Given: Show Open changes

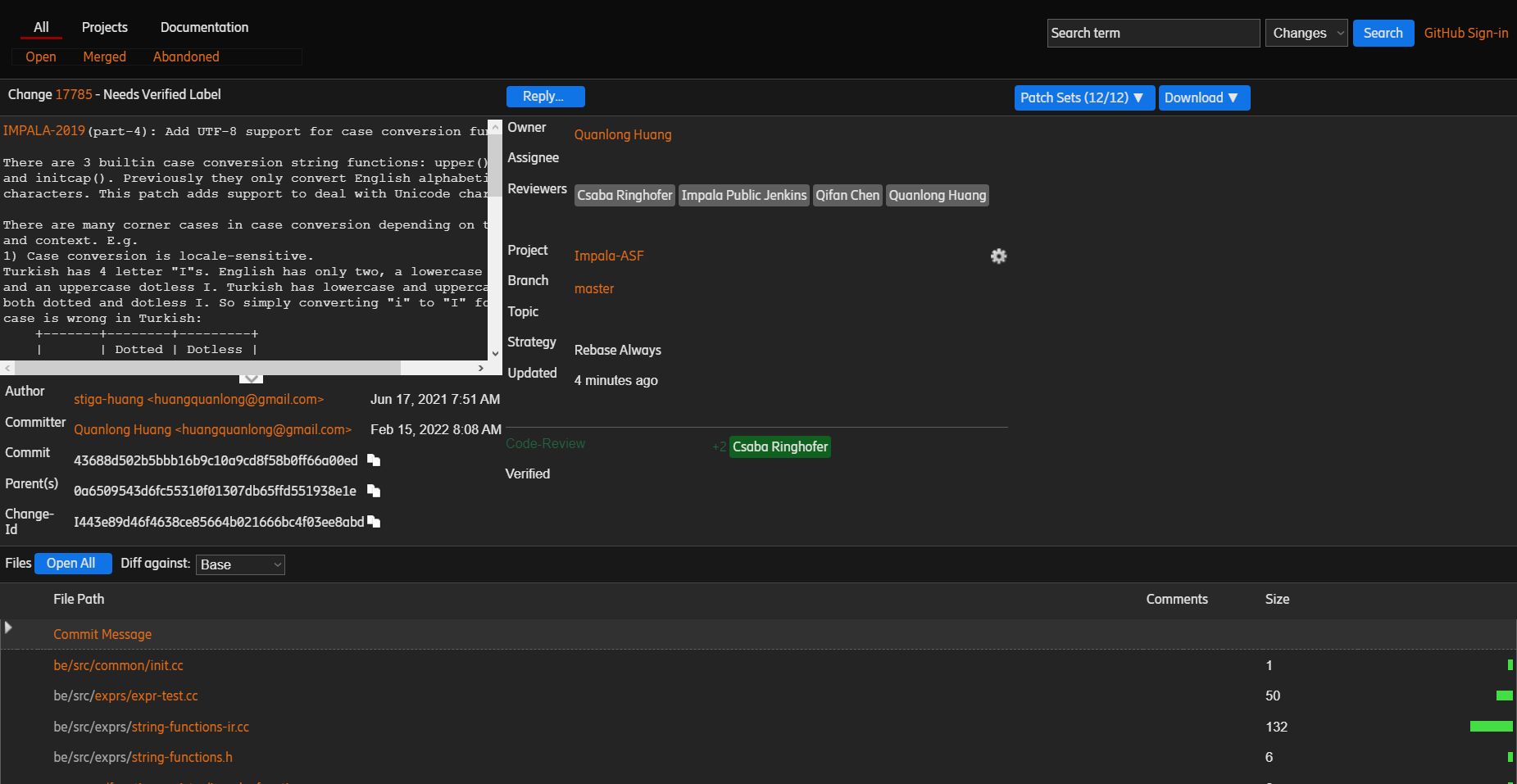Looking at the screenshot, I should (x=41, y=57).
